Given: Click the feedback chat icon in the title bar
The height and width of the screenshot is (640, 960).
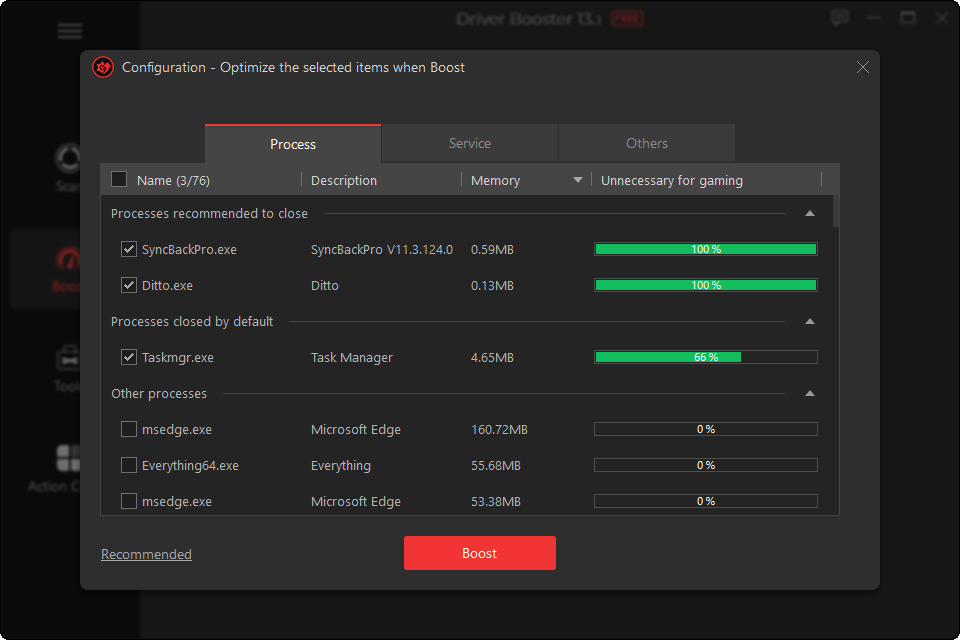Looking at the screenshot, I should [840, 18].
